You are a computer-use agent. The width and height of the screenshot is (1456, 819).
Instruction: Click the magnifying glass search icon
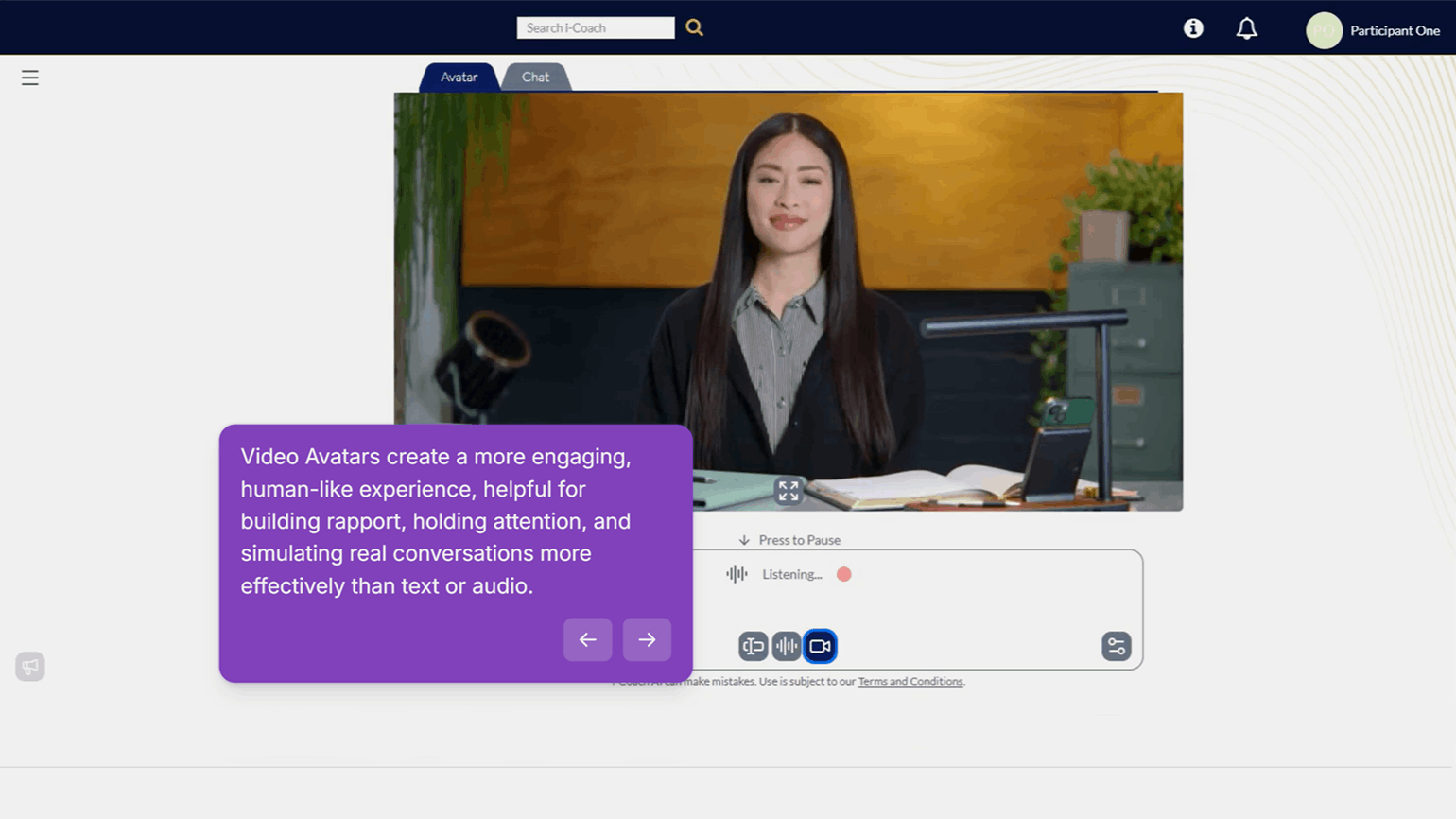[694, 28]
